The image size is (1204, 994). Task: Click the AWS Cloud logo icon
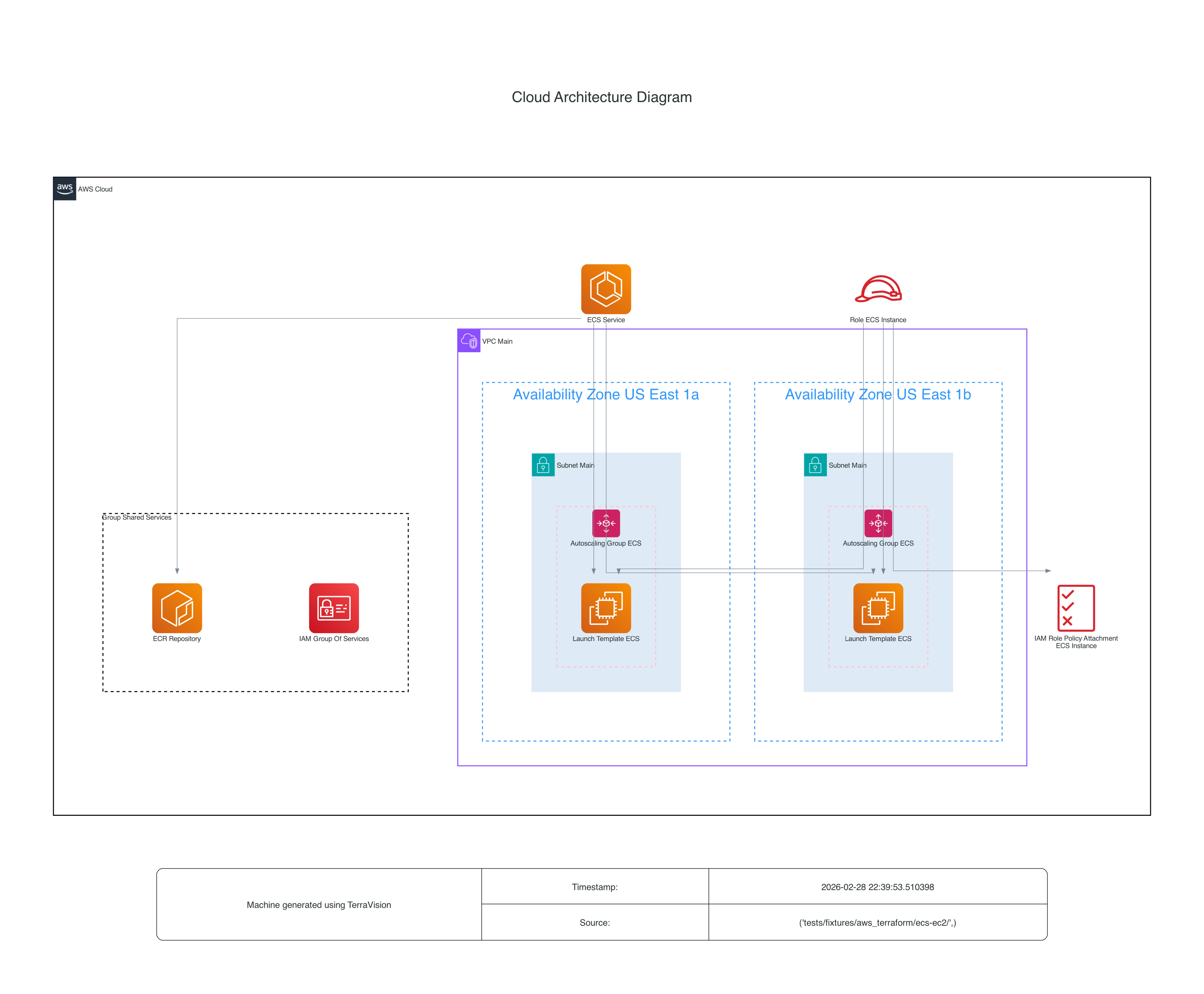pos(65,189)
